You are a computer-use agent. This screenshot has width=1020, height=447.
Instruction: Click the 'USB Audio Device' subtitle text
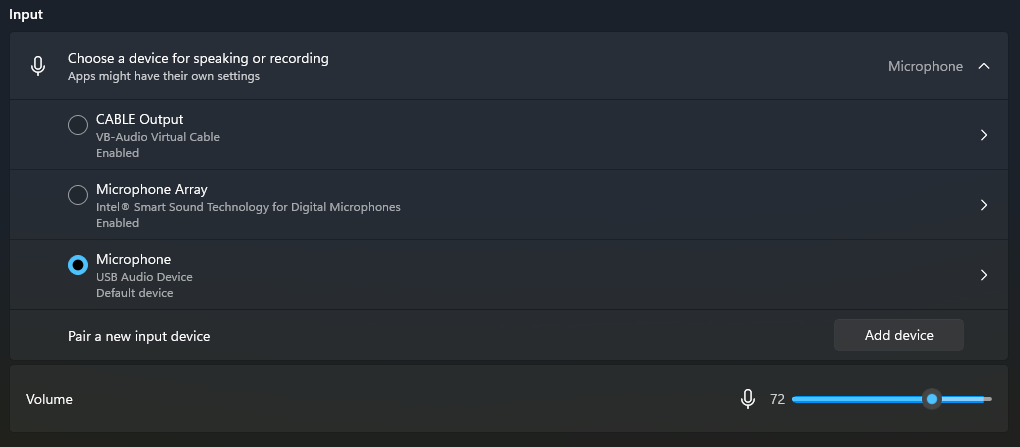pos(144,277)
